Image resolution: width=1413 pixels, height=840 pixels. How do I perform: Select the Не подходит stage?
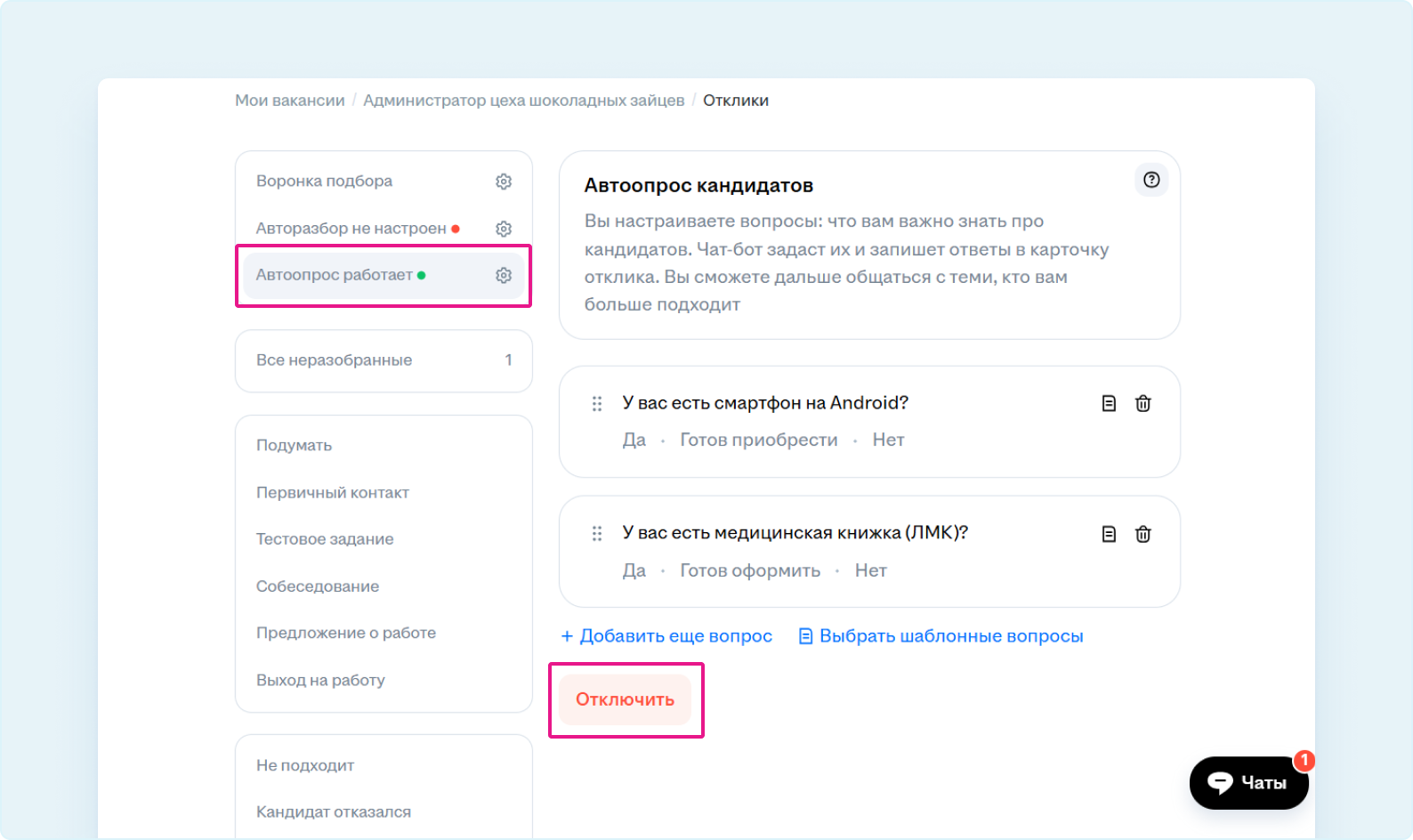point(305,765)
